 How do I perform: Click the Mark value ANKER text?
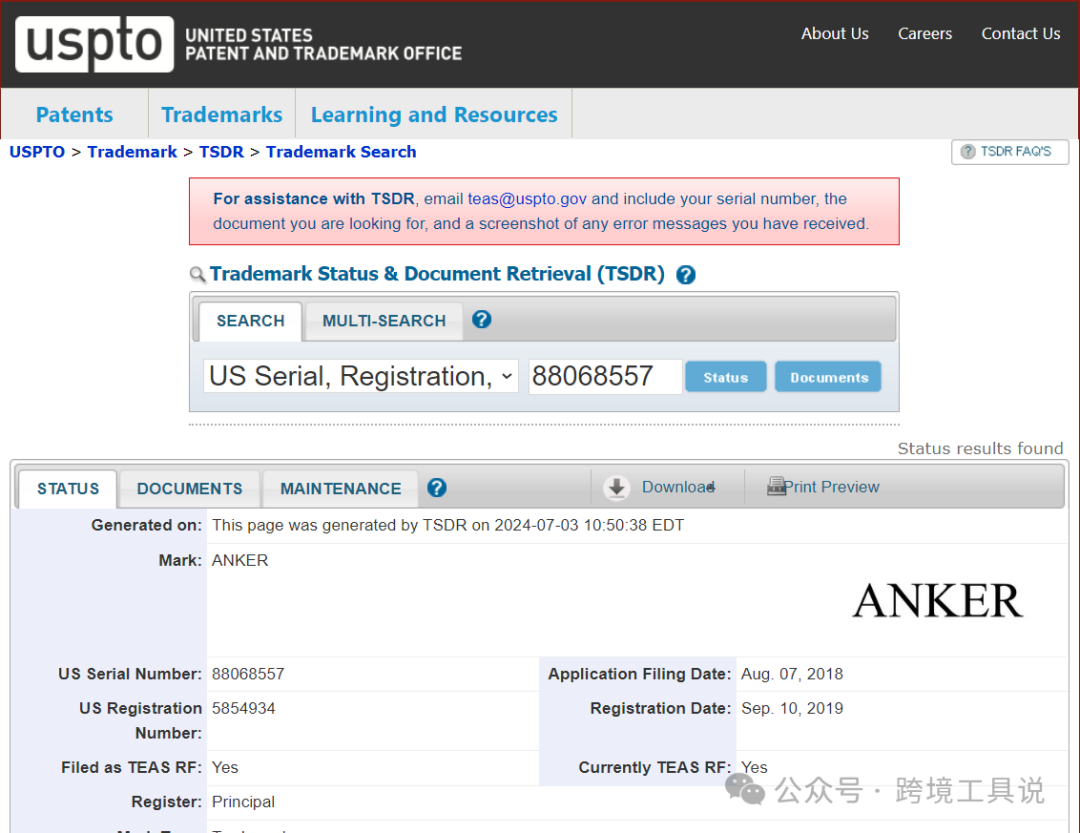point(240,560)
